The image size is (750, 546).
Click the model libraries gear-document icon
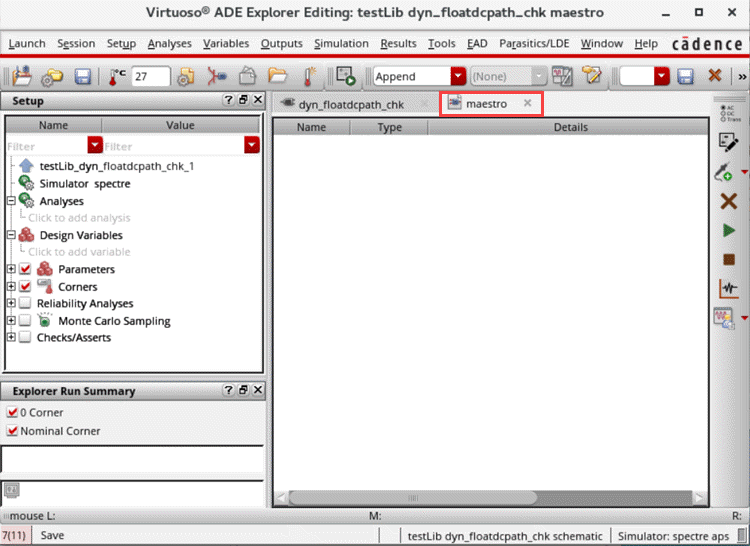(x=185, y=76)
